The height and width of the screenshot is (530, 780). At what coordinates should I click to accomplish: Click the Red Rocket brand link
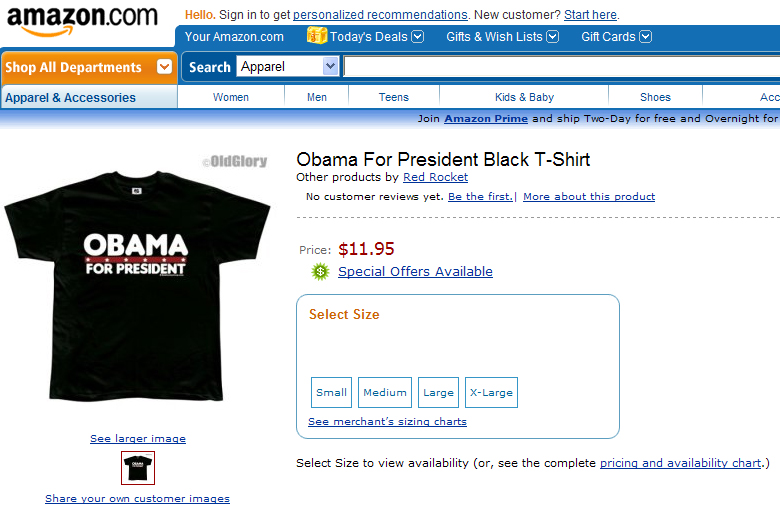tap(435, 177)
